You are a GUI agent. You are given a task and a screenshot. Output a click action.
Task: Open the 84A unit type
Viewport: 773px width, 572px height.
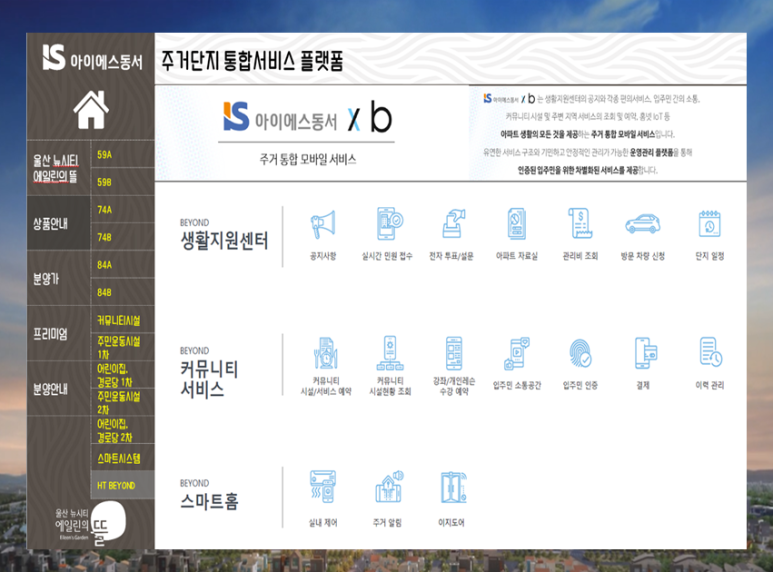[122, 265]
